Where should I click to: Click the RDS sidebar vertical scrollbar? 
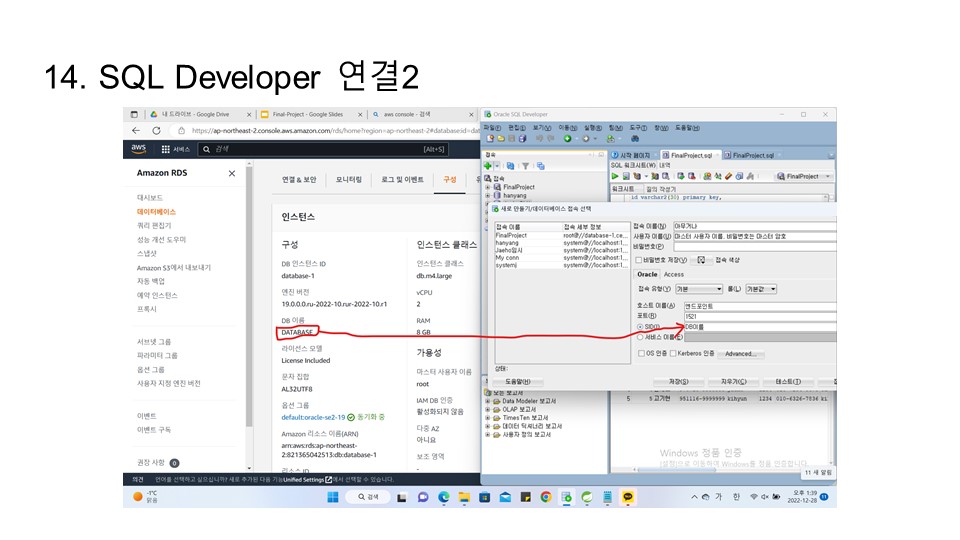click(249, 294)
